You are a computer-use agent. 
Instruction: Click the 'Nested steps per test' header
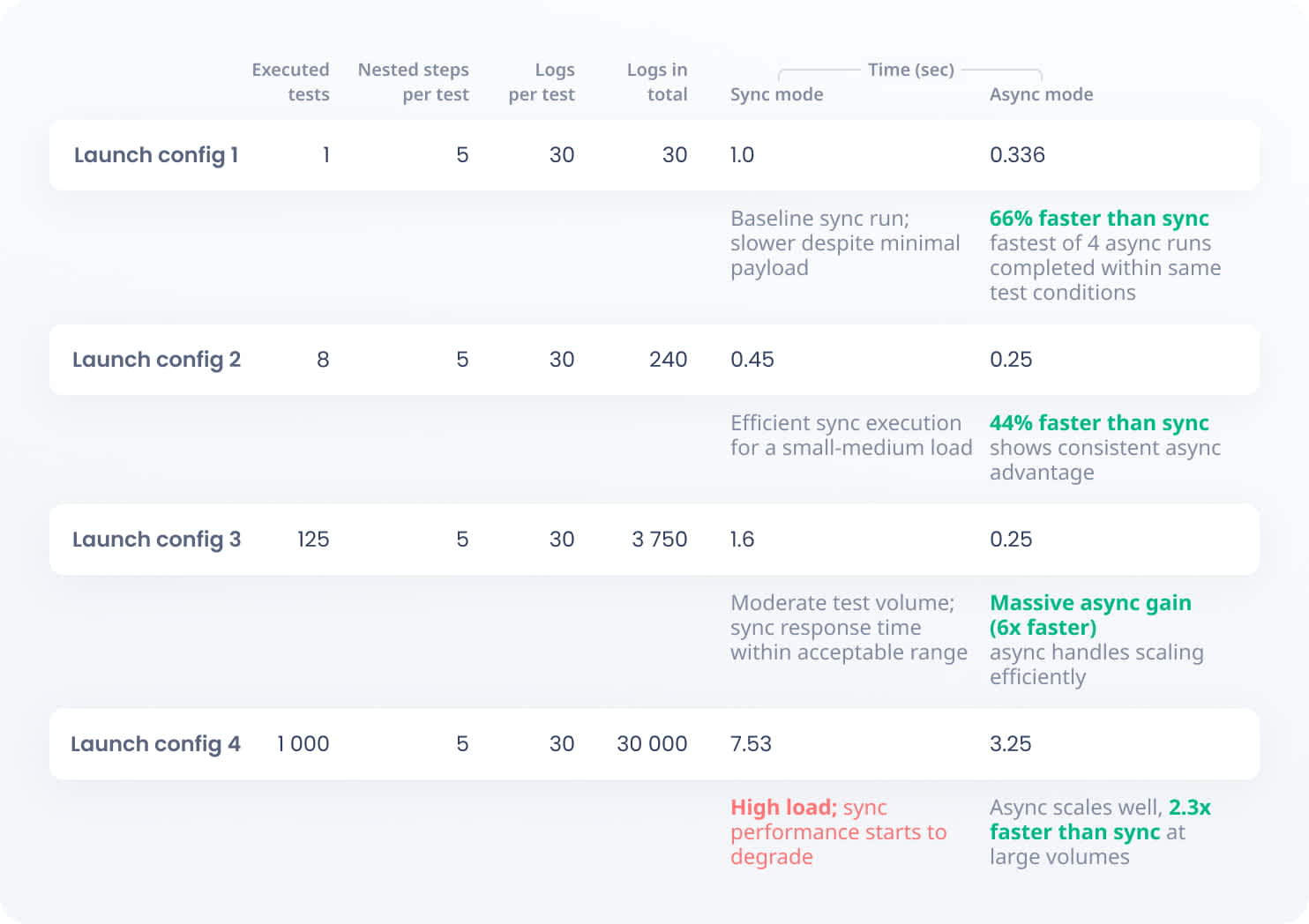pyautogui.click(x=413, y=82)
